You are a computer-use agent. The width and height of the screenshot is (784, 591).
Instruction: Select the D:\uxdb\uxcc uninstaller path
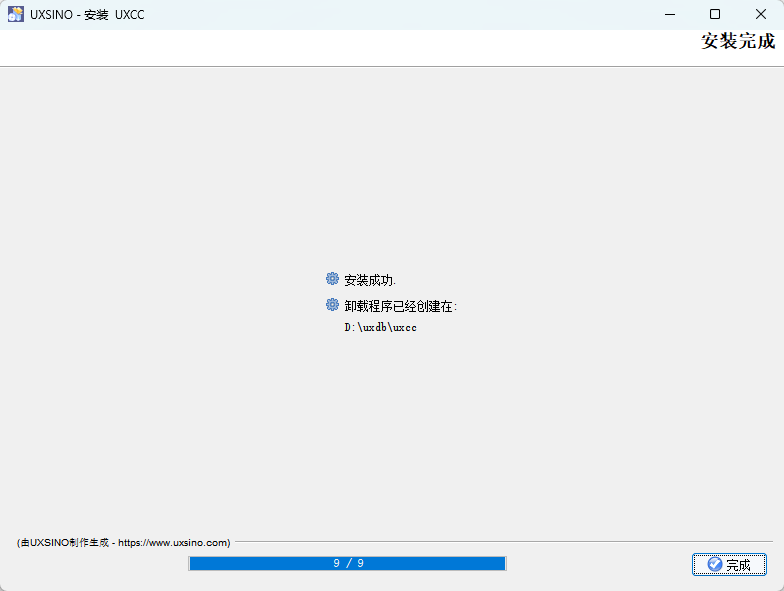(x=380, y=327)
